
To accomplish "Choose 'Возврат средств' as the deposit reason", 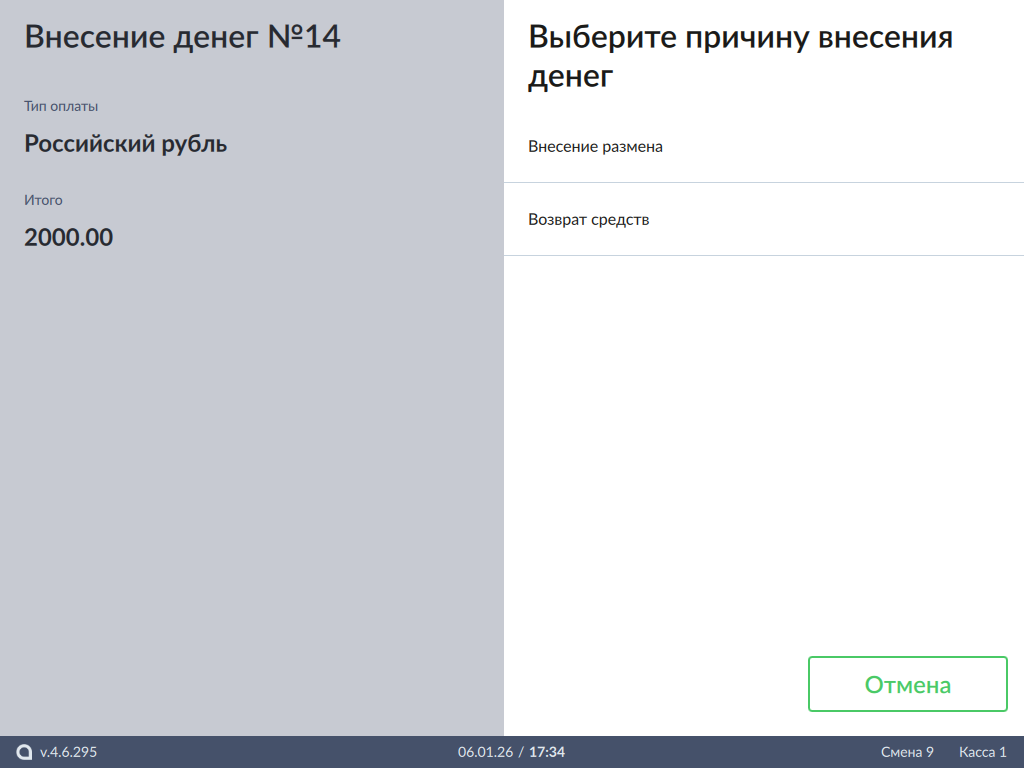I will (589, 220).
